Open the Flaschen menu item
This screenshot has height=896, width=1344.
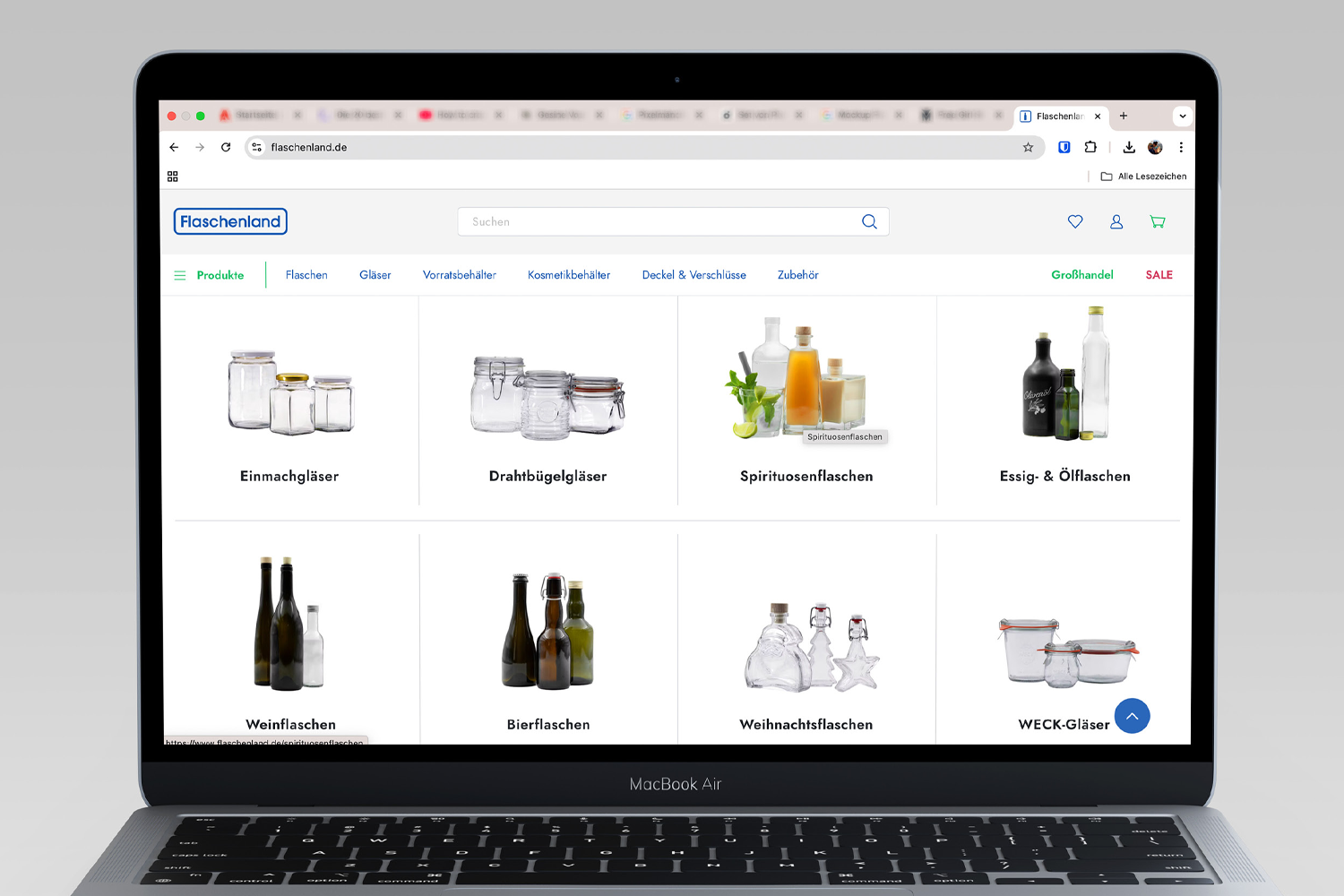(306, 275)
